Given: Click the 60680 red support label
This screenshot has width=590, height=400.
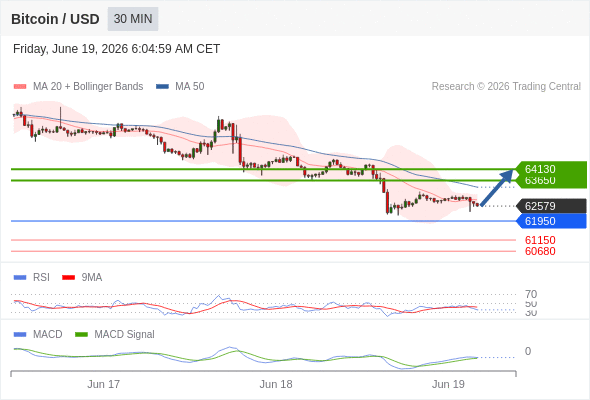Looking at the screenshot, I should pyautogui.click(x=540, y=251).
